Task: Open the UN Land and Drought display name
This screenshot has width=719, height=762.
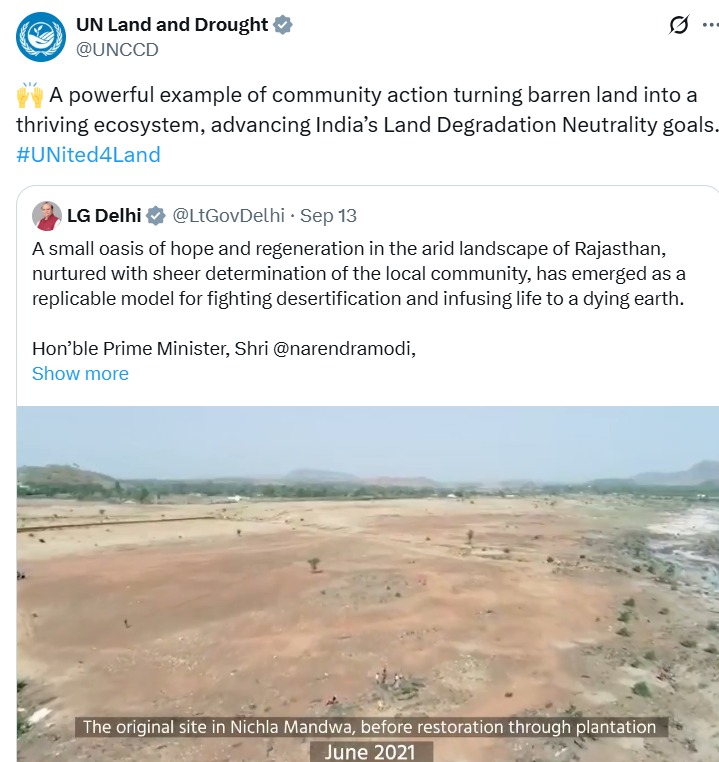Action: point(172,25)
